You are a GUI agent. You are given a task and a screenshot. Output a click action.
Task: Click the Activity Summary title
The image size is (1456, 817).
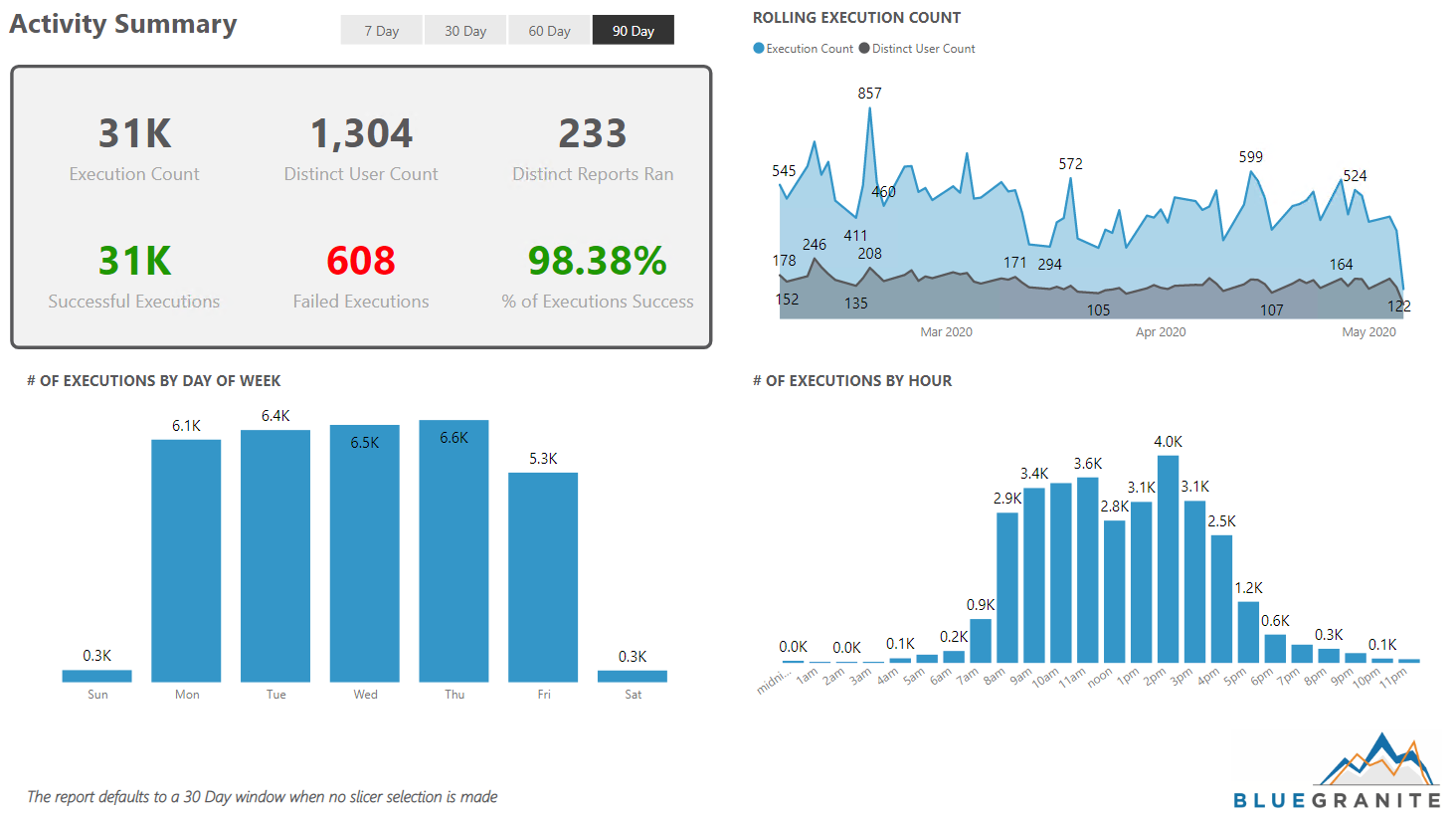[x=123, y=24]
